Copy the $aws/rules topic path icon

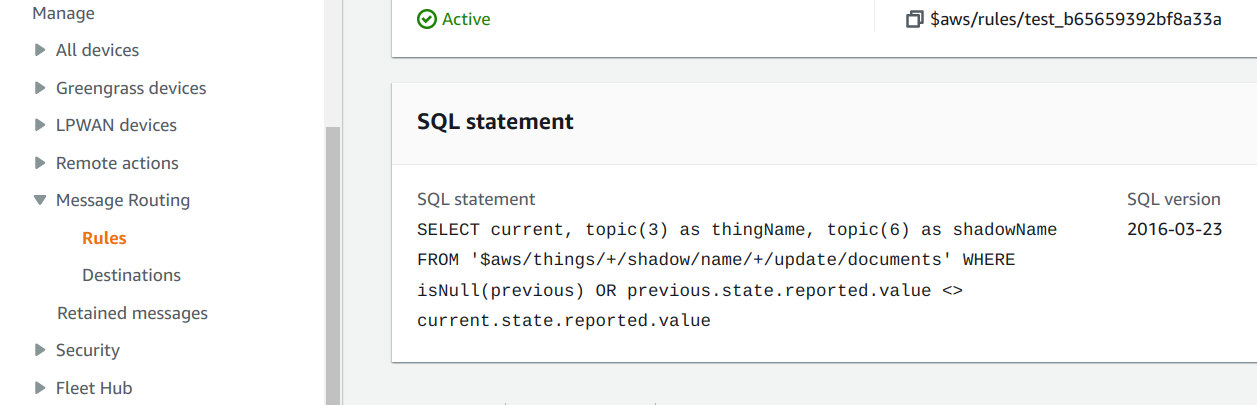point(914,19)
